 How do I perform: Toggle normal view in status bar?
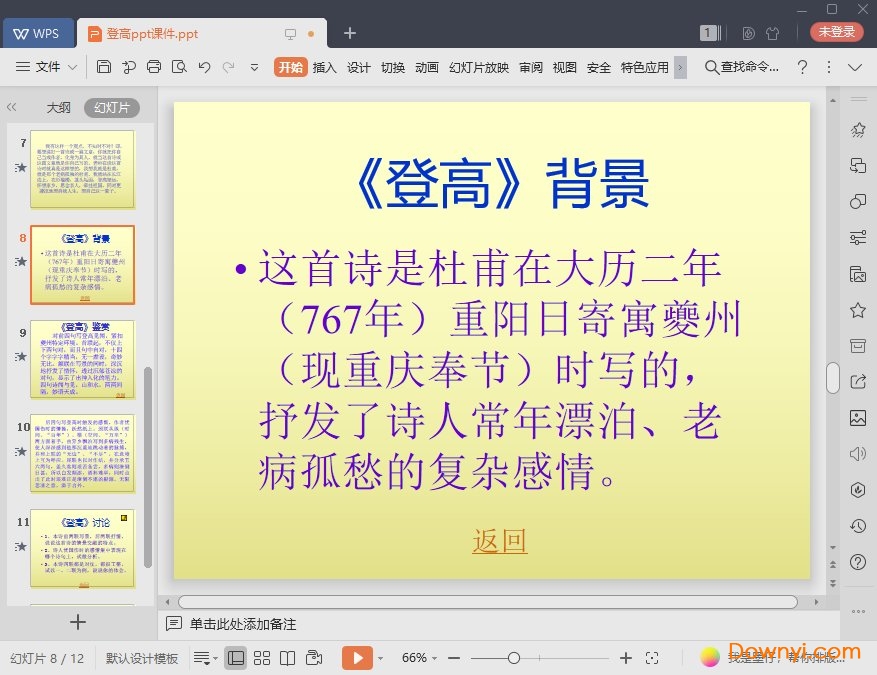point(236,658)
